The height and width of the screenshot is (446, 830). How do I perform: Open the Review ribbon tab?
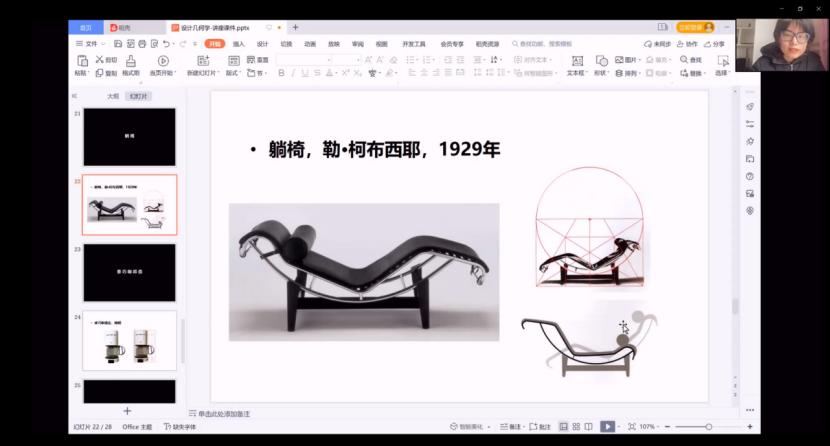coord(358,44)
